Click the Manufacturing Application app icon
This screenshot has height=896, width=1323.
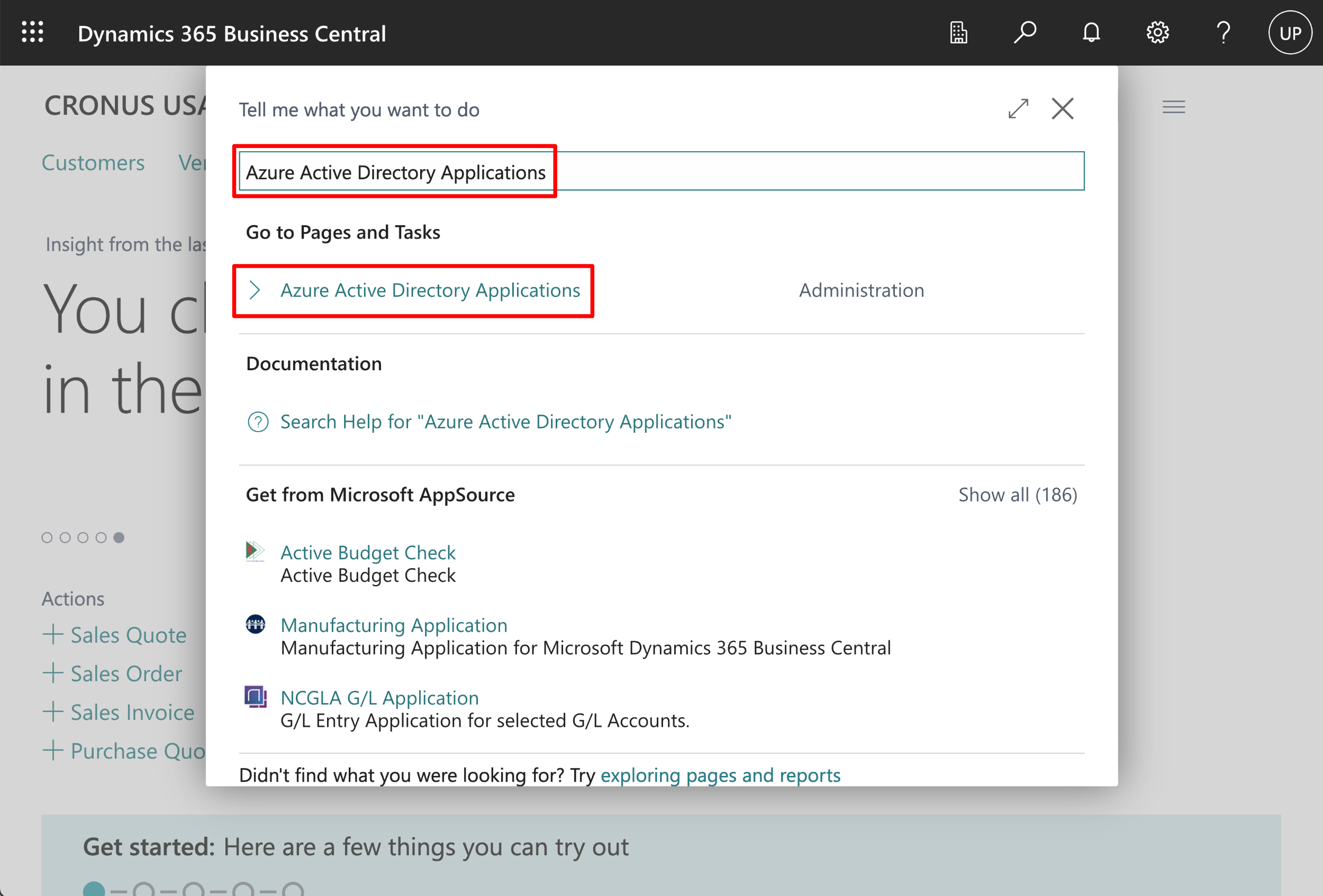(255, 624)
